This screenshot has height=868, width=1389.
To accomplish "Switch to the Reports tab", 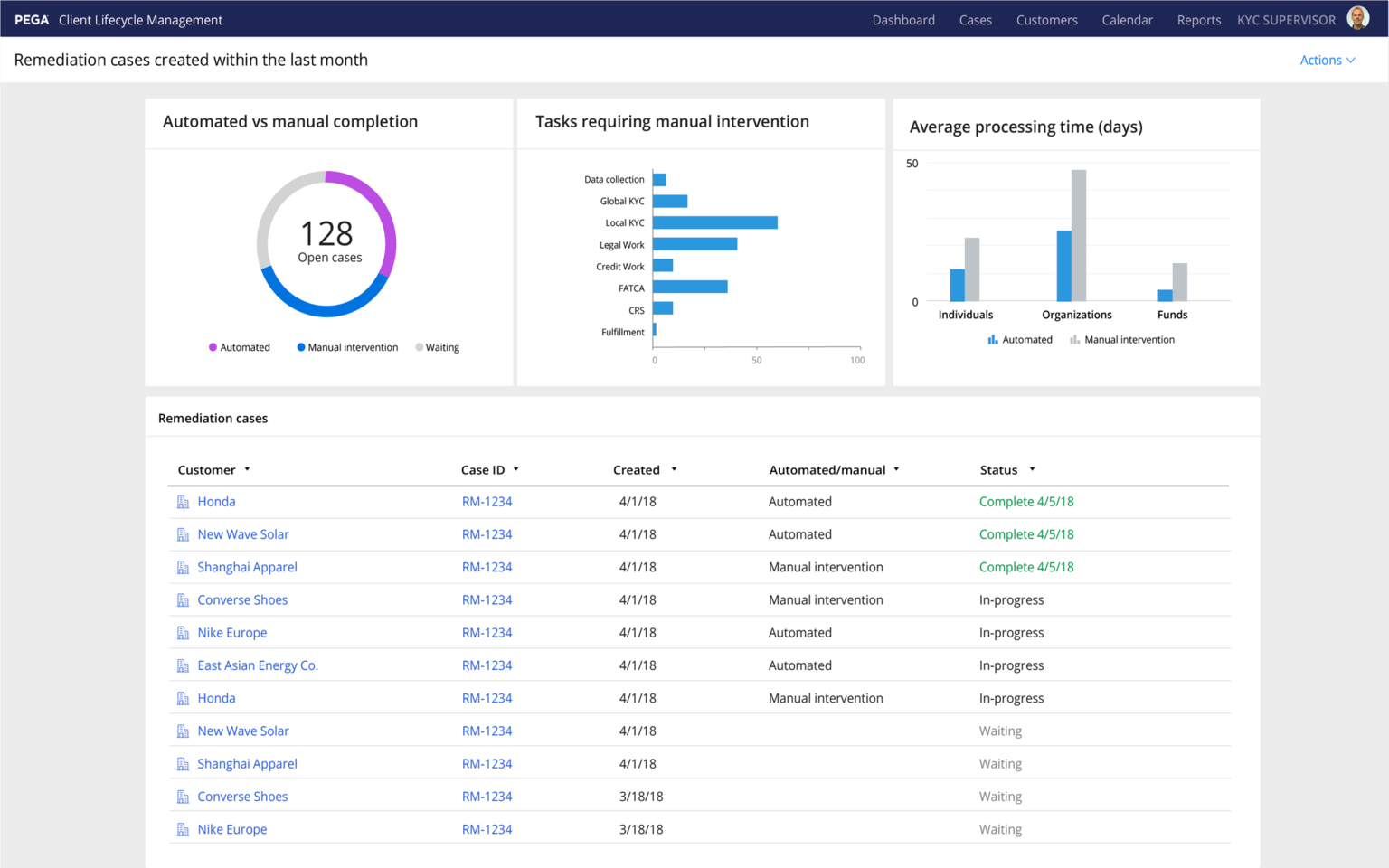I will (1198, 19).
